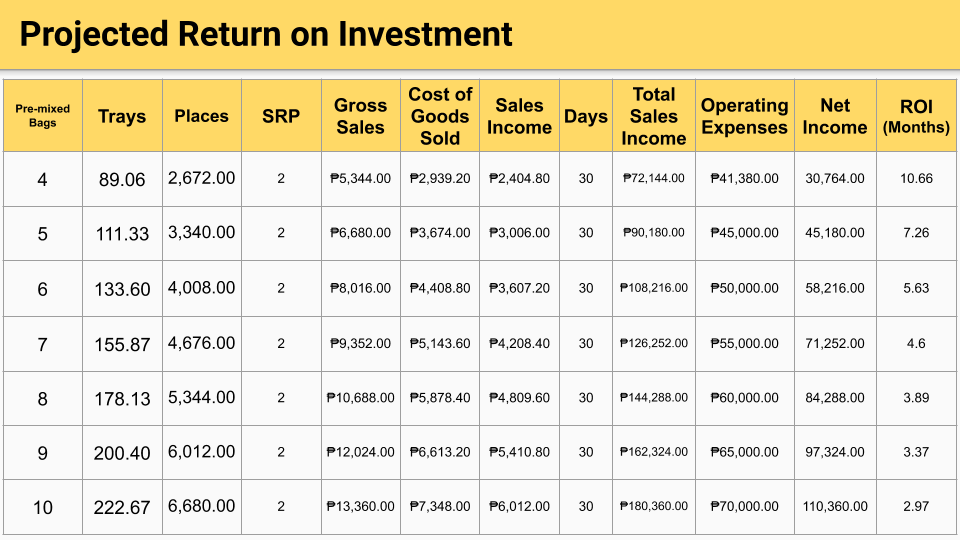Click the Gross Sales cell ₱12,024.00
Viewport: 960px width, 540px height.
(361, 452)
